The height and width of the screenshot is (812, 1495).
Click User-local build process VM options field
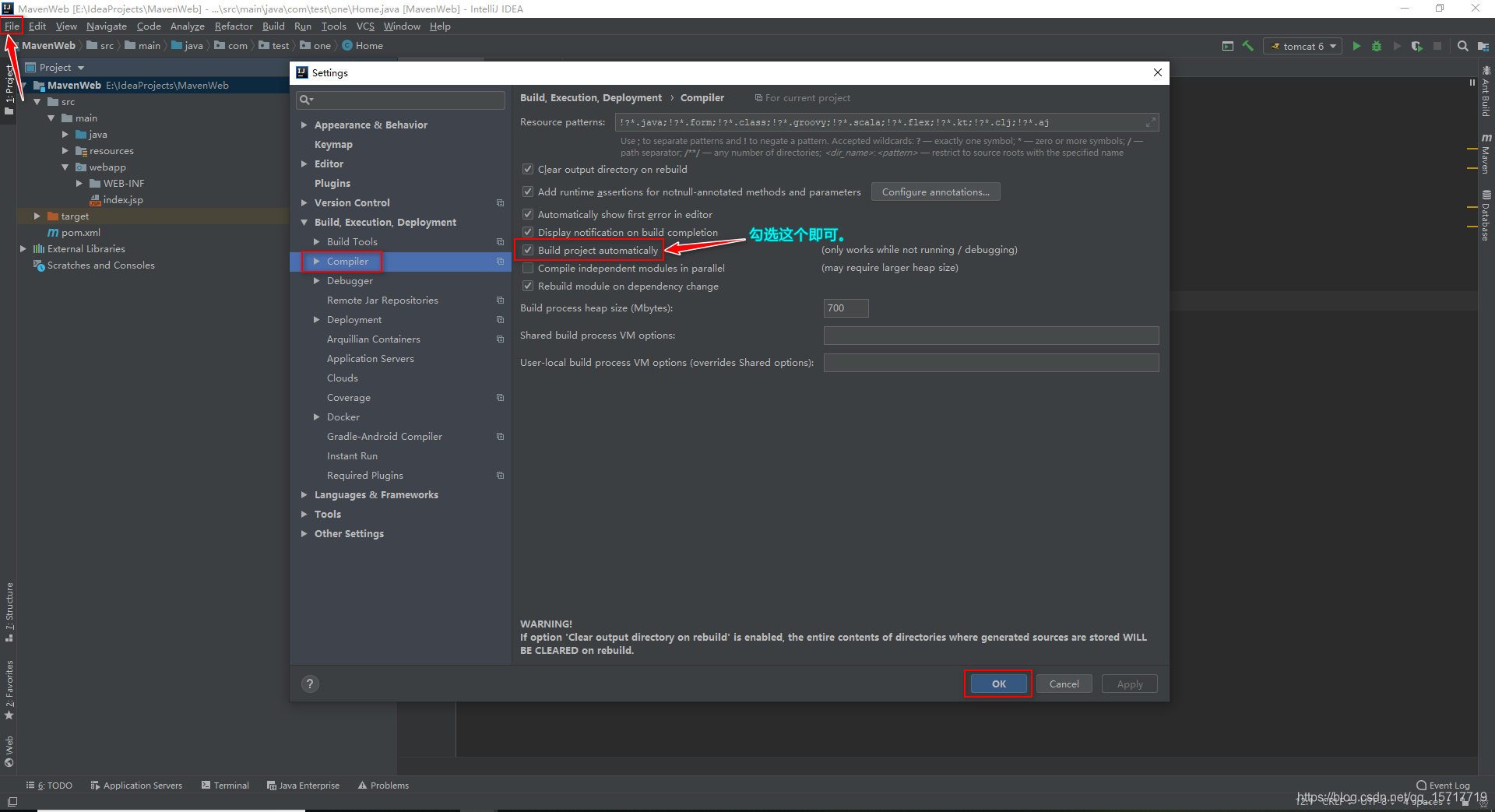991,363
